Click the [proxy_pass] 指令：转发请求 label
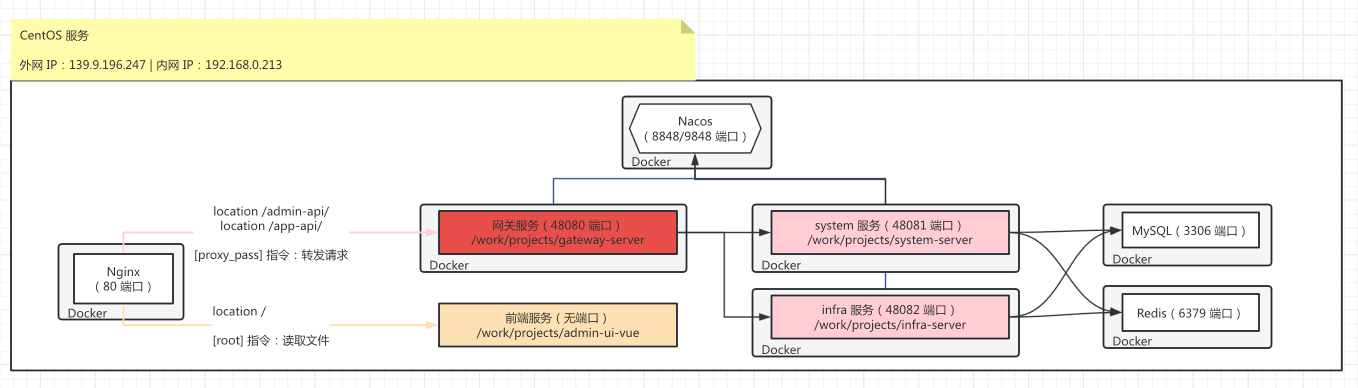The width and height of the screenshot is (1358, 388). pyautogui.click(x=271, y=256)
